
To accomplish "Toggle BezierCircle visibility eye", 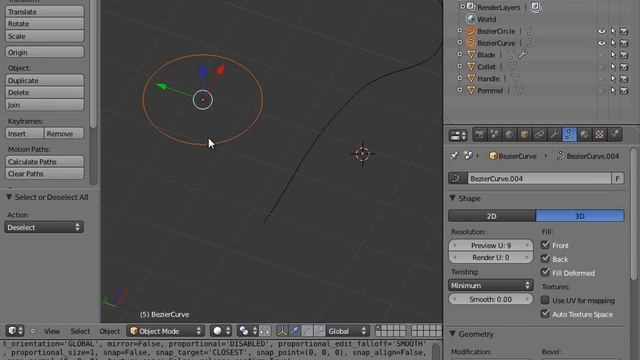I will [601, 31].
